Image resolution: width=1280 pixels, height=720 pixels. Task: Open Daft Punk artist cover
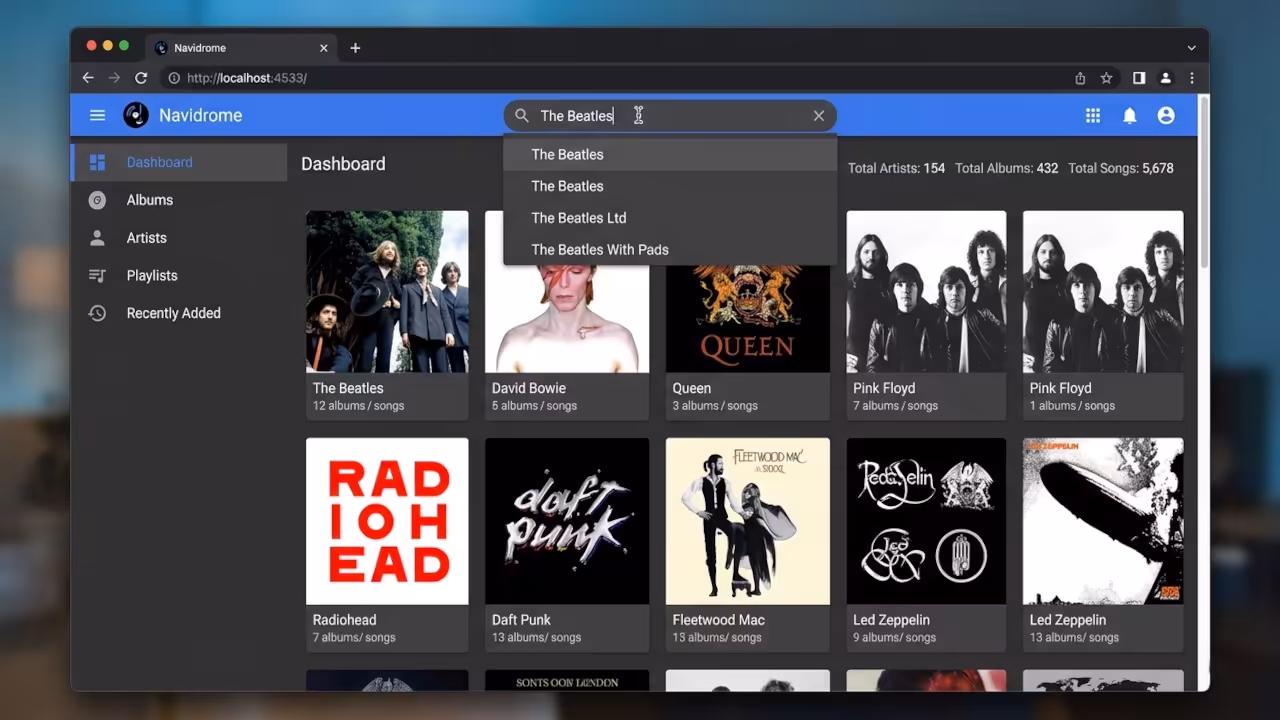coord(567,521)
